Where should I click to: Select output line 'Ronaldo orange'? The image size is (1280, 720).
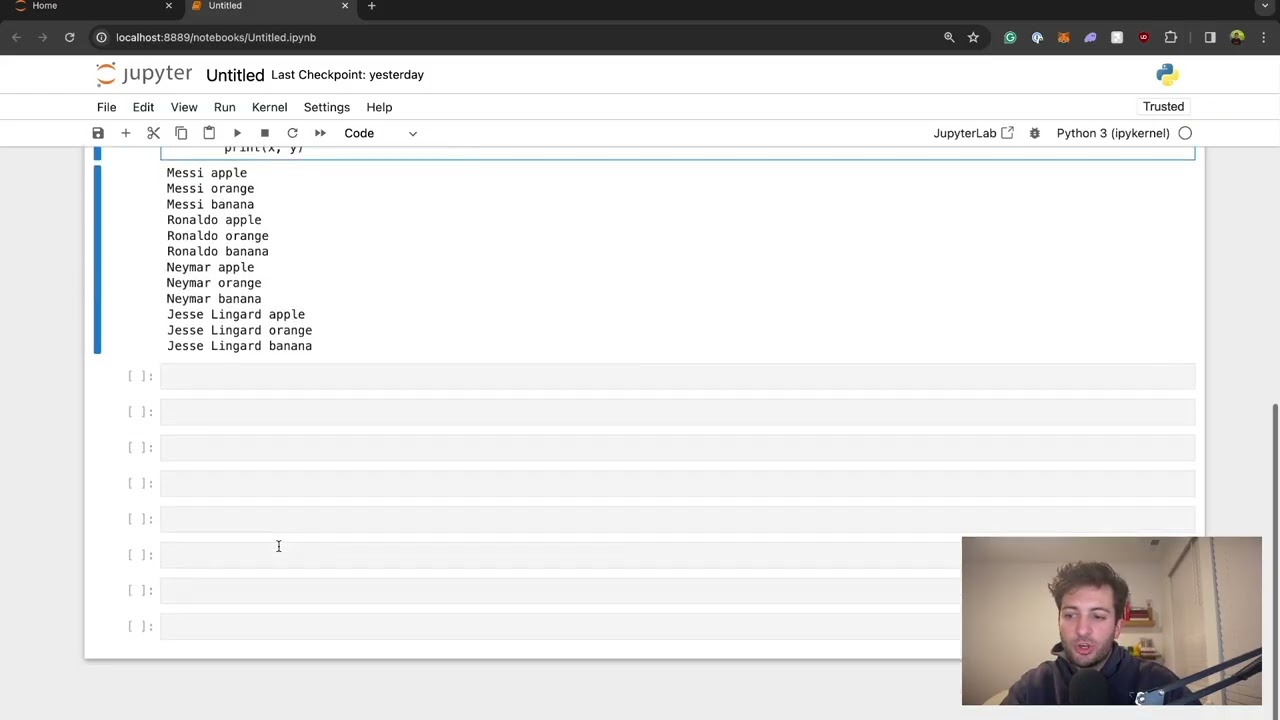218,236
